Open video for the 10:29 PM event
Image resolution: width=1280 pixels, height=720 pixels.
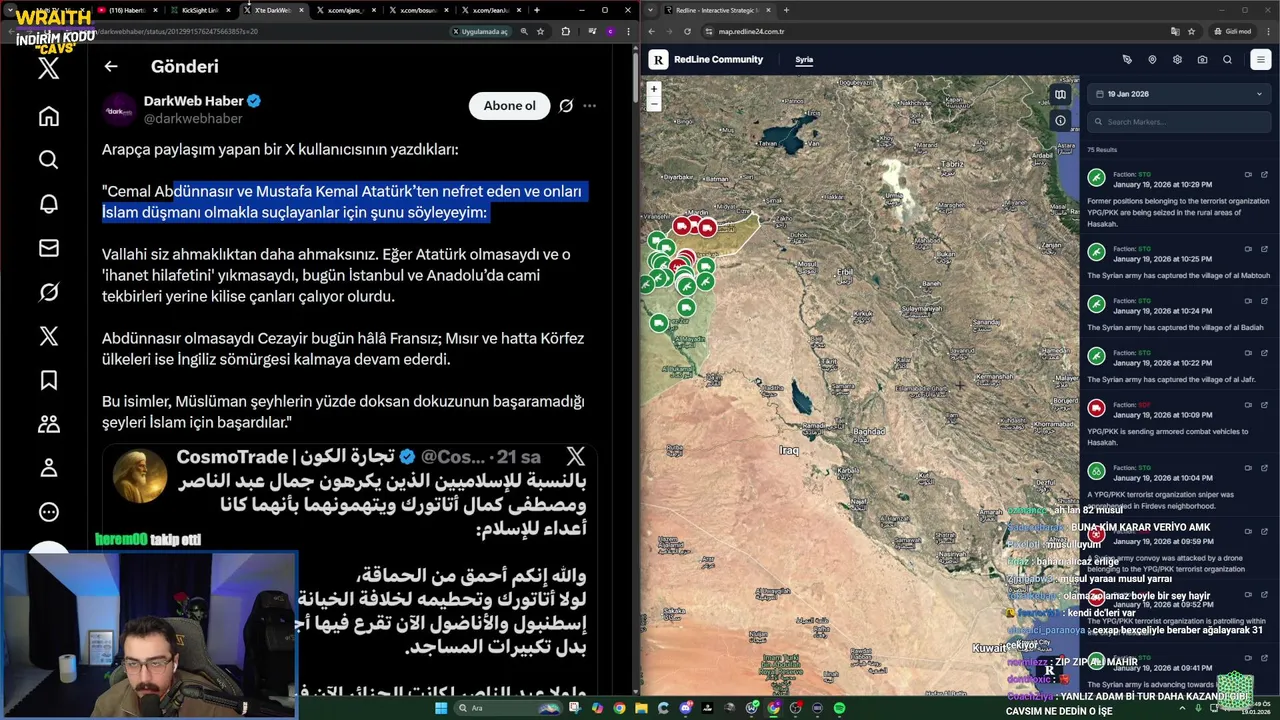click(1248, 175)
